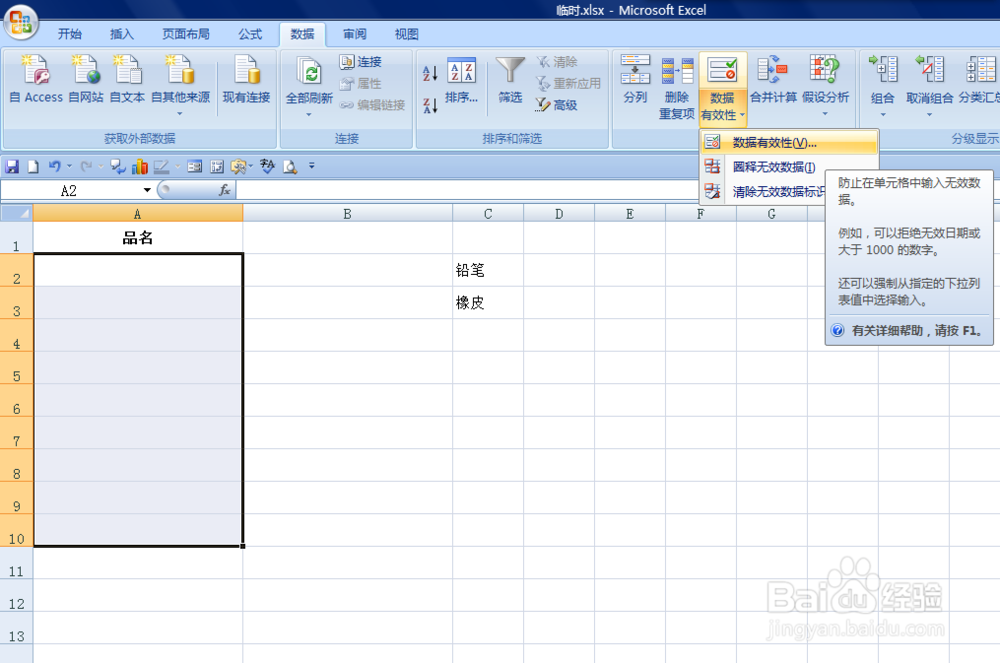
Task: Click Consolidate (合并计算)
Action: coord(773,80)
